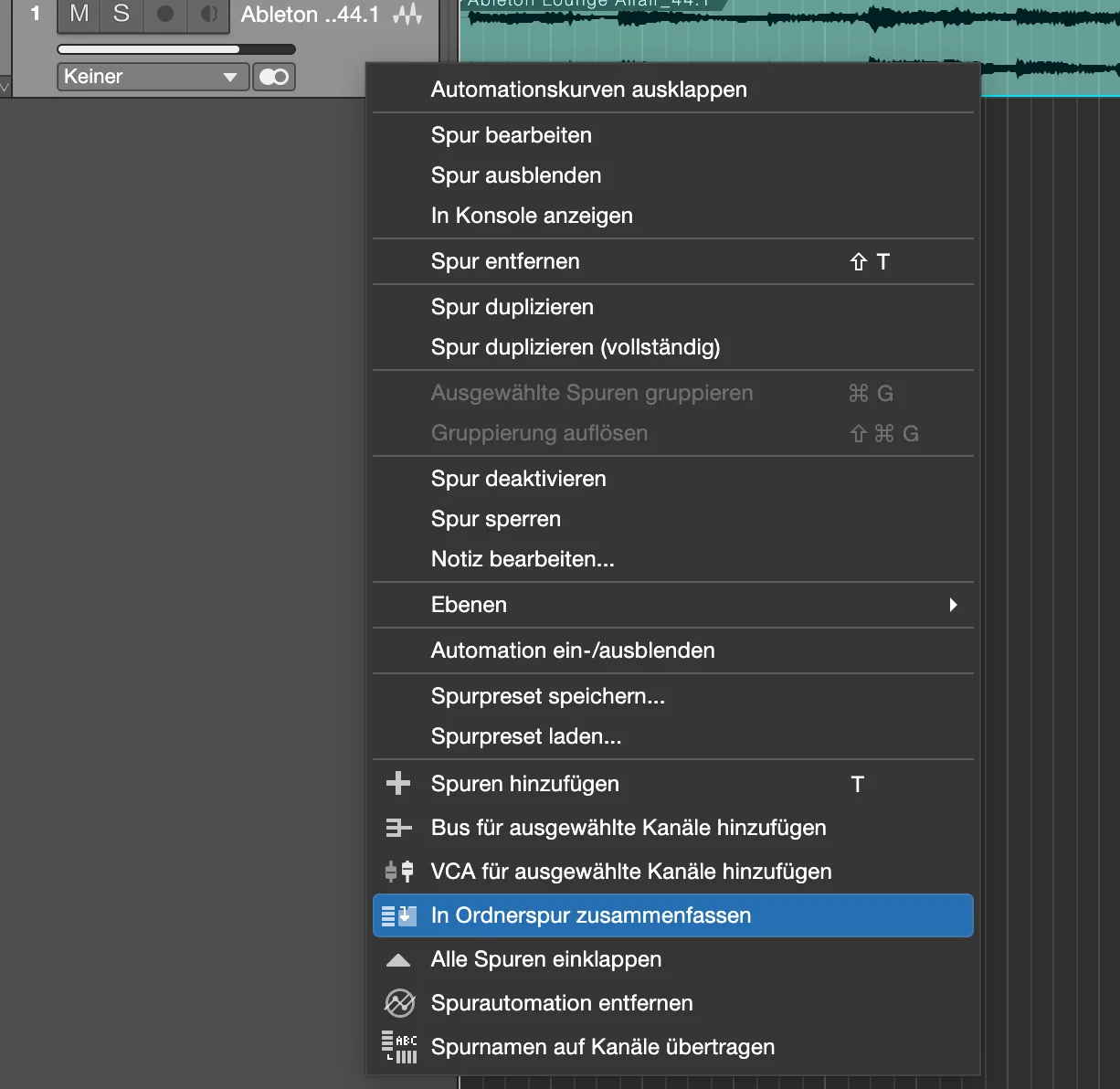Select Spur deaktivieren
This screenshot has height=1089, width=1120.
[x=673, y=479]
